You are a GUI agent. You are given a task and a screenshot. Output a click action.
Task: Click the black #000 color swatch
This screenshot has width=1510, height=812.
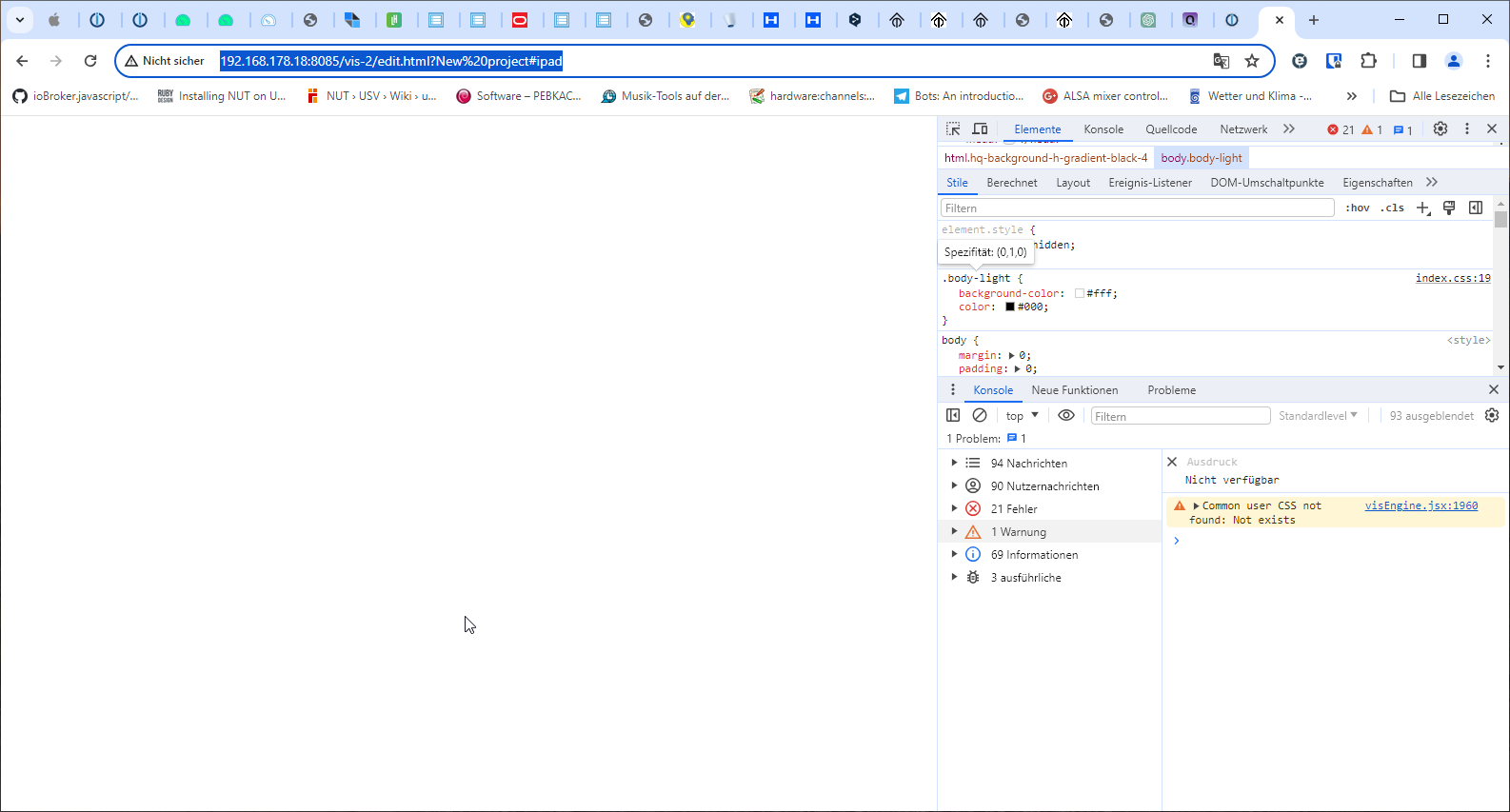1010,307
